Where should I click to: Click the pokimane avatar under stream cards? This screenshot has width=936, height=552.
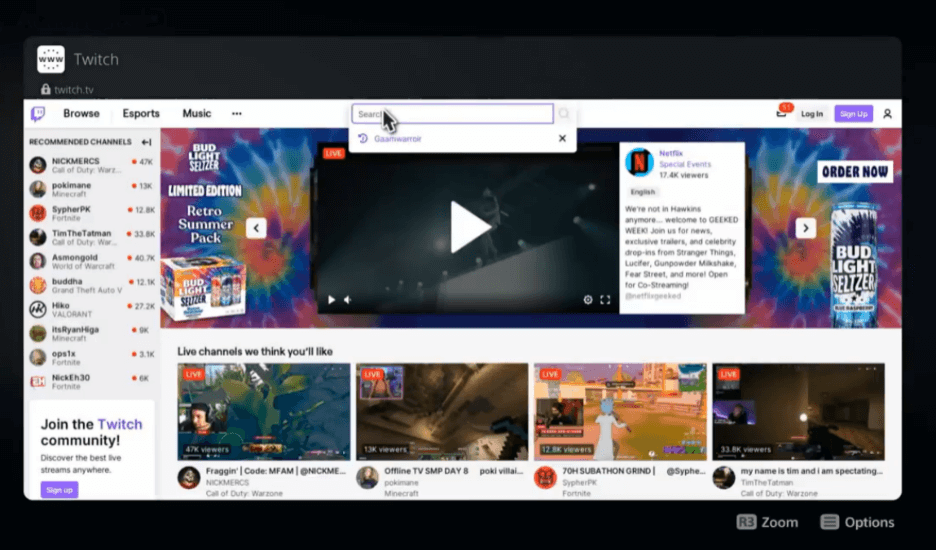pos(367,477)
